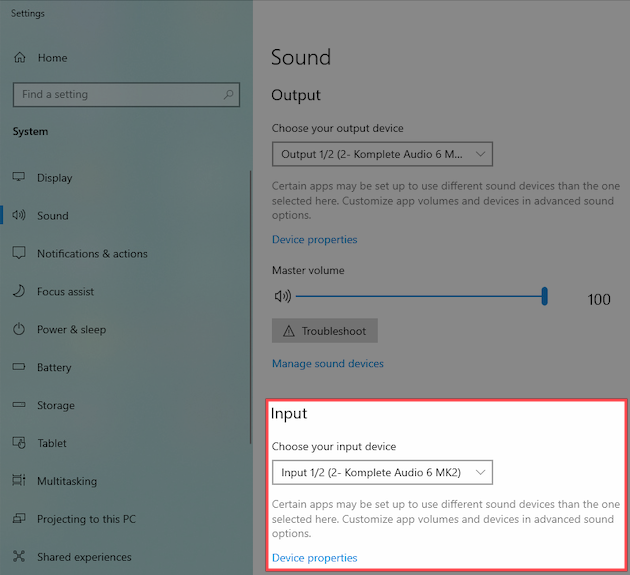Click the System section heading

30,131
